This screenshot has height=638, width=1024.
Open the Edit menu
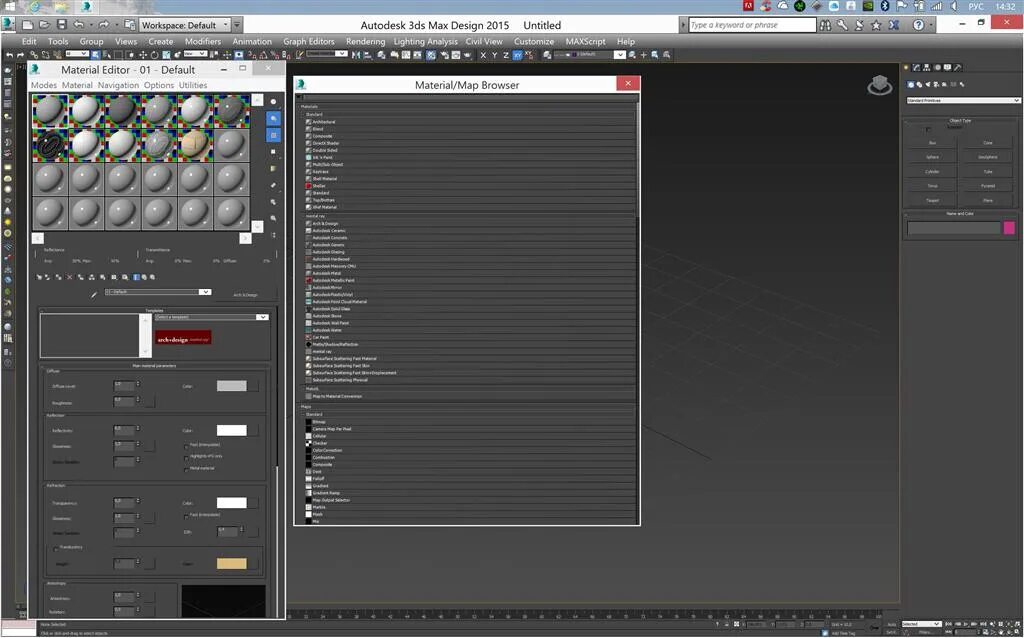click(x=29, y=41)
